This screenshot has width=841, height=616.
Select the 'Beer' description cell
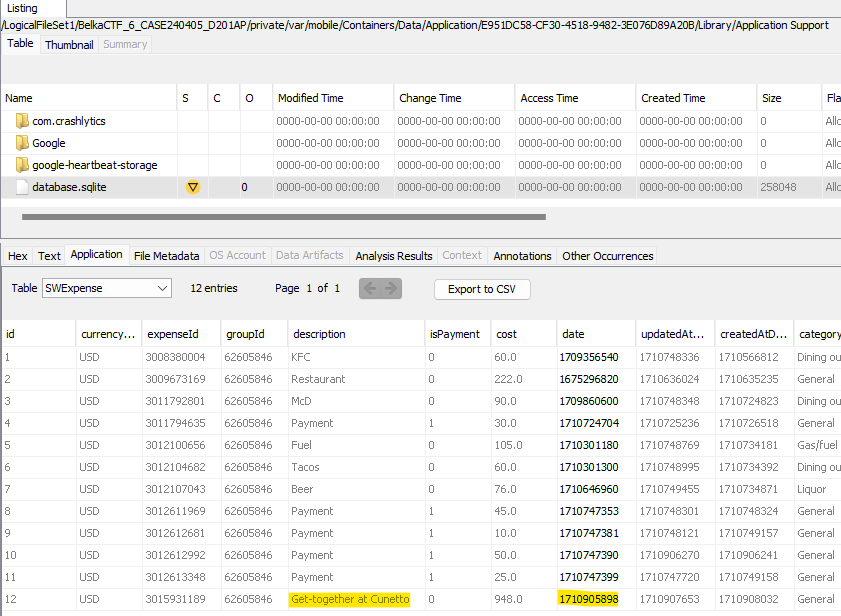coord(356,489)
